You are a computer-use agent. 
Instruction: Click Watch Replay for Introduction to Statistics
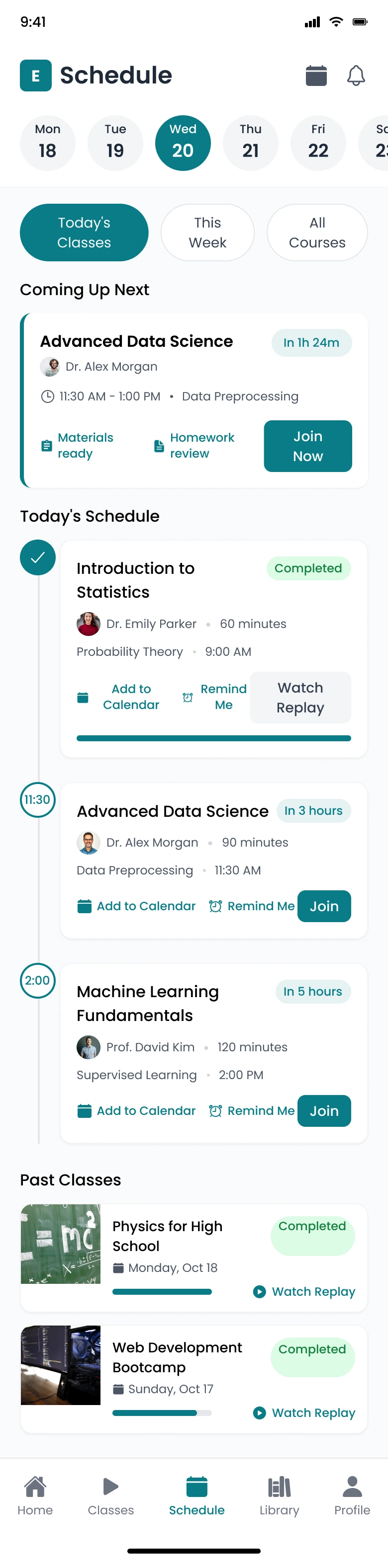point(299,698)
